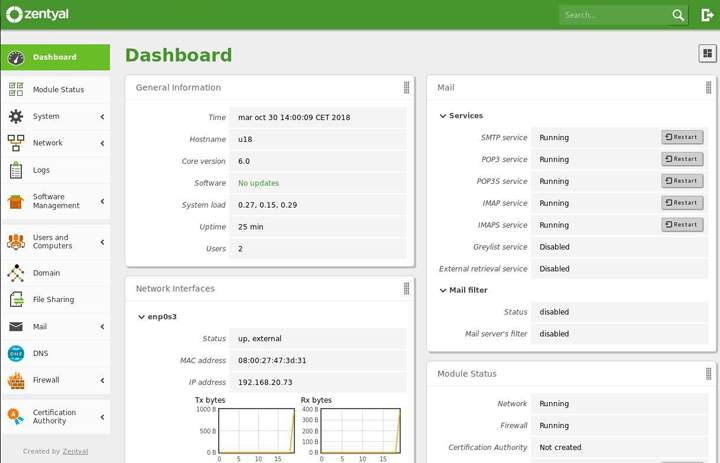Click the Mail envelope icon
This screenshot has width=720, height=463.
click(16, 327)
